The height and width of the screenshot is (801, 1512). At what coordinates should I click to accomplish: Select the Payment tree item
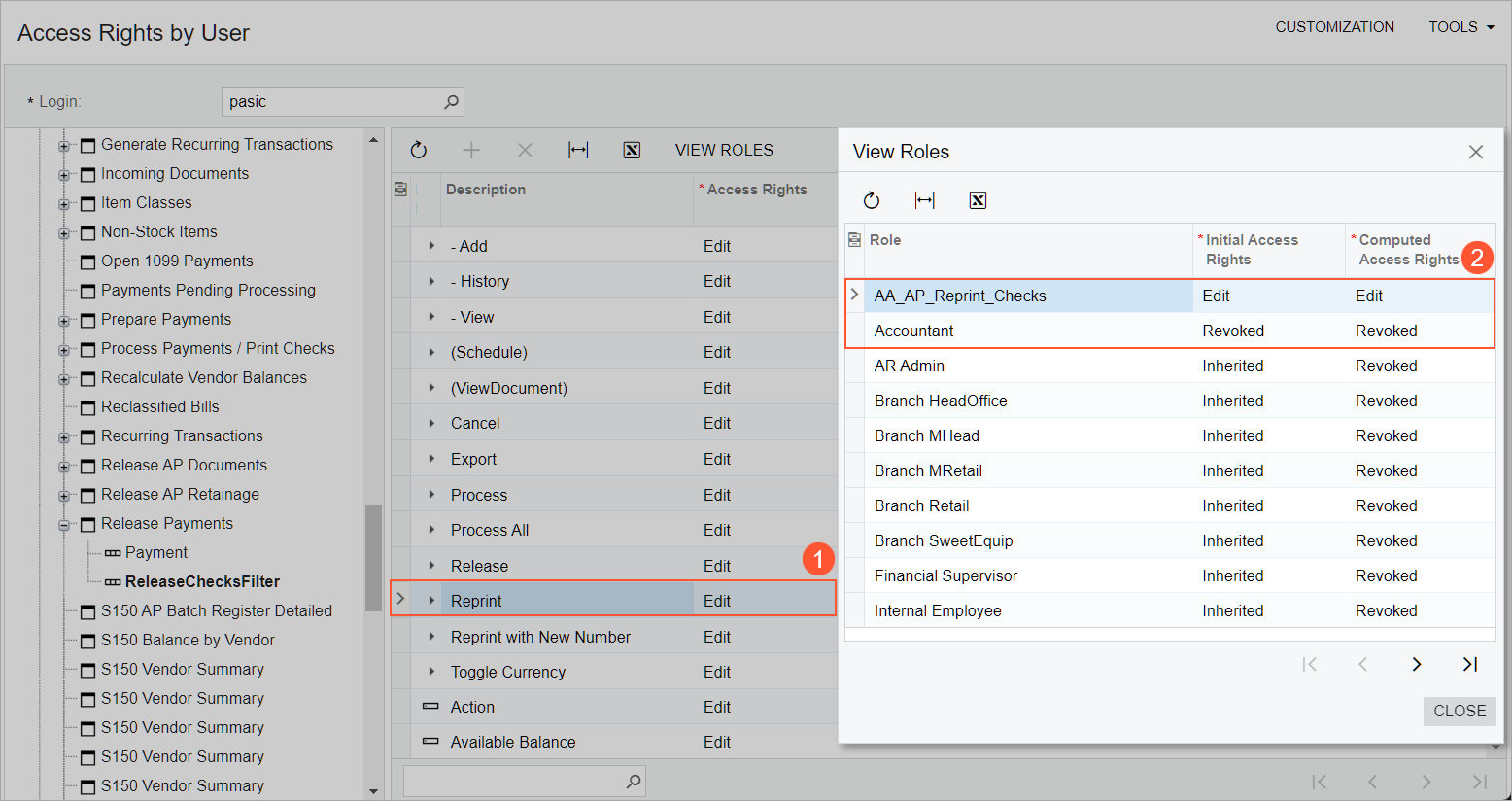[155, 552]
